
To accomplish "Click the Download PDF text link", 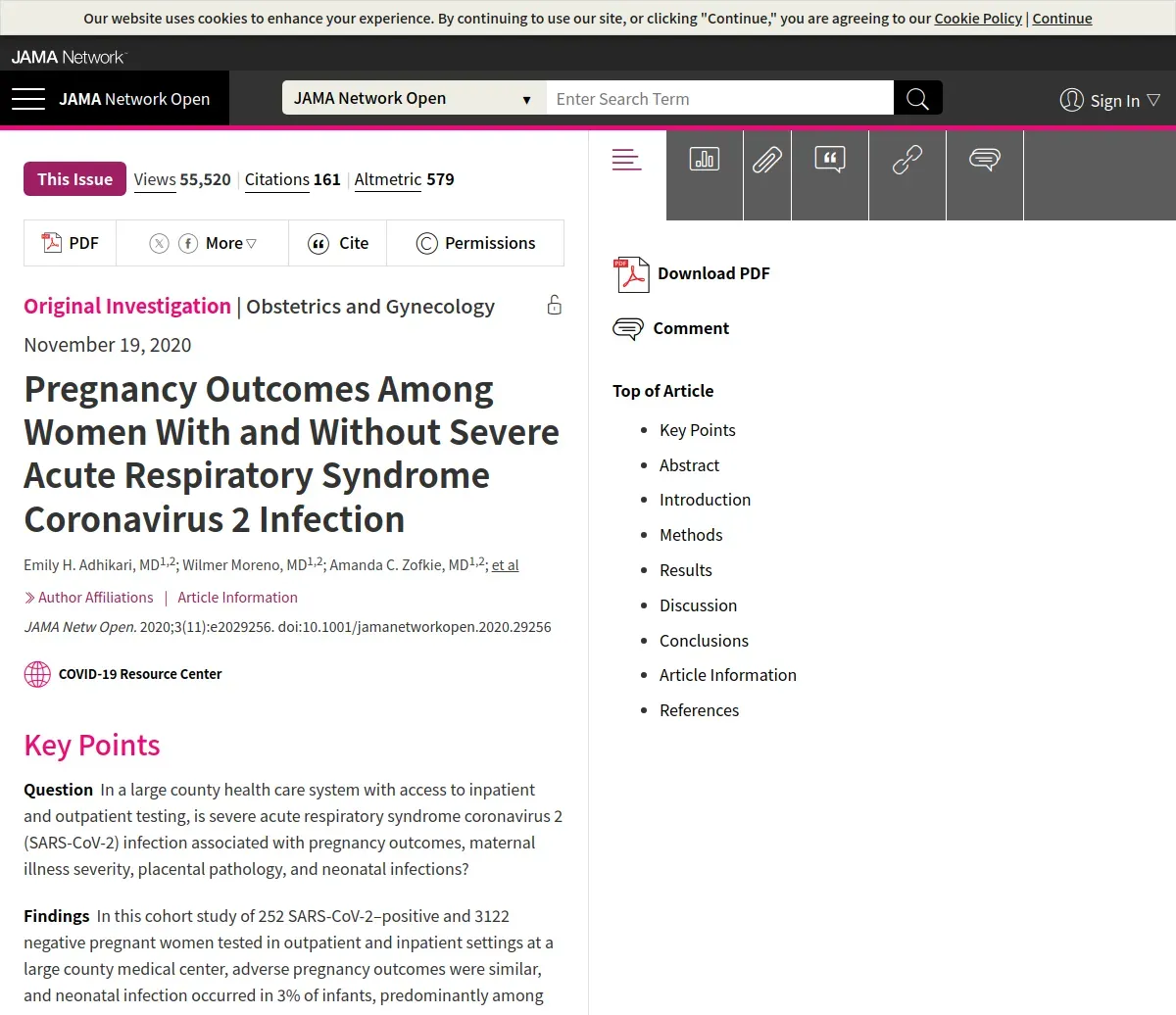I will [x=713, y=273].
